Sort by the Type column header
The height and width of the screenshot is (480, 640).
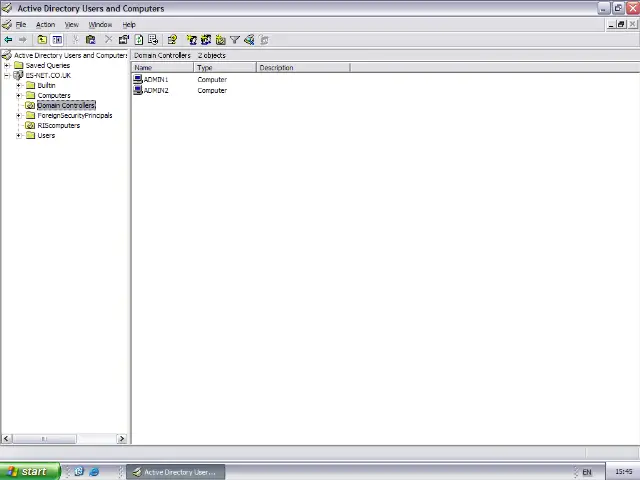pos(225,68)
